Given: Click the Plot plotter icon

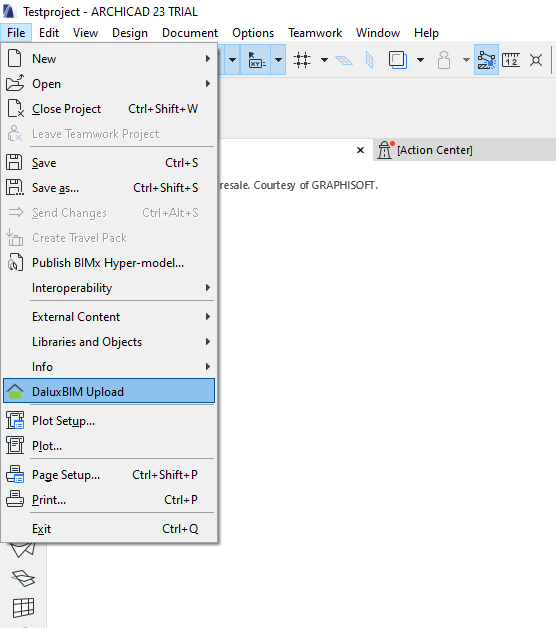Looking at the screenshot, I should coord(15,445).
